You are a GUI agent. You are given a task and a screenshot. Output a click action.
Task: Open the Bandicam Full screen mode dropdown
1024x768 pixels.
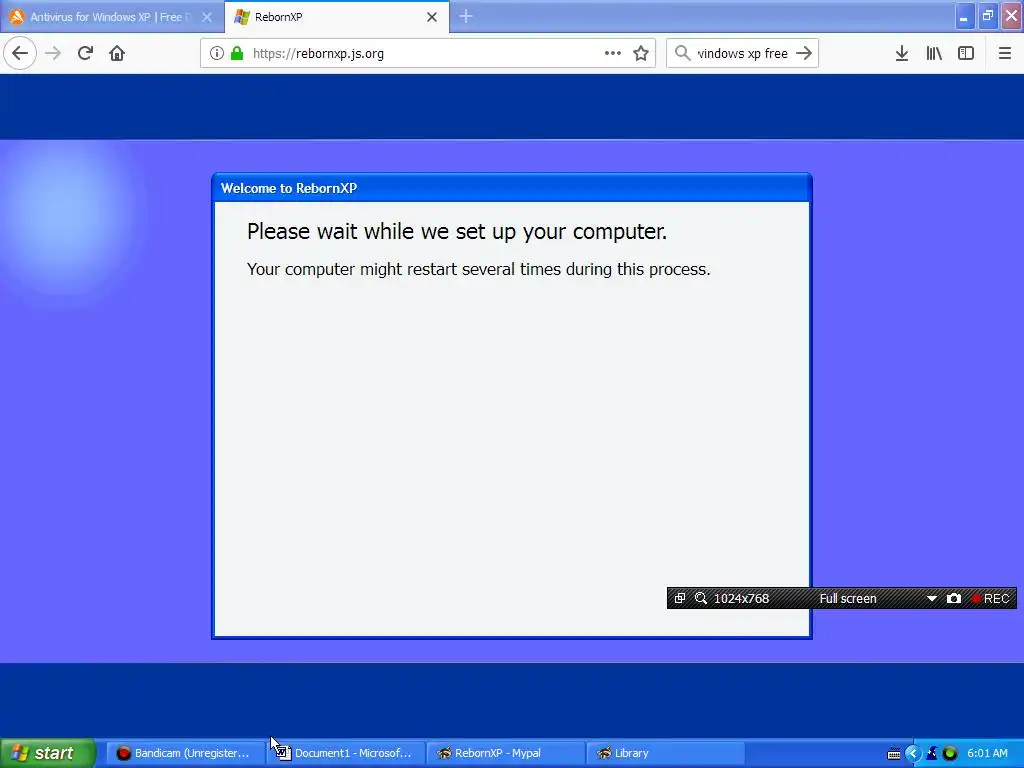tap(932, 598)
